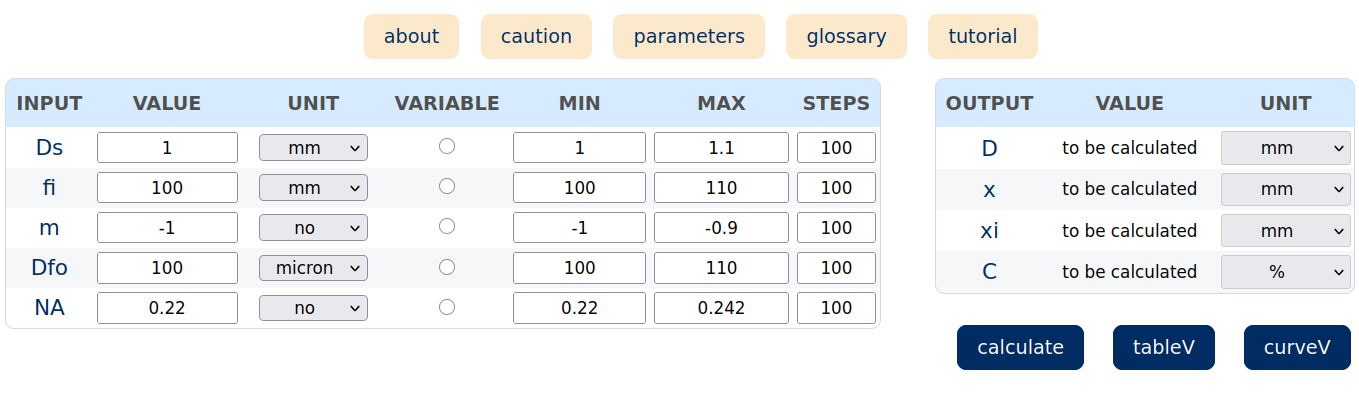Open the Ds unit dropdown
Screen dimensions: 1359x394
pos(313,148)
